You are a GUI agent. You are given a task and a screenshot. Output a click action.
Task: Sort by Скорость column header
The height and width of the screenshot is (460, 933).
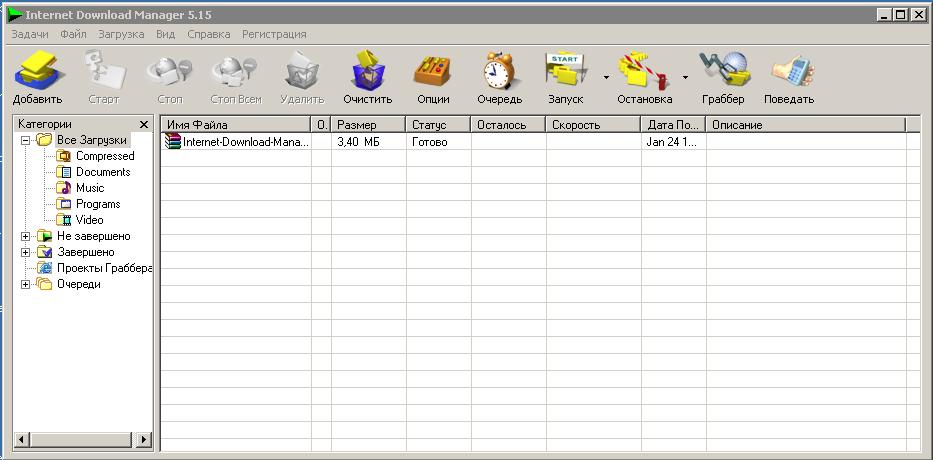[x=594, y=125]
